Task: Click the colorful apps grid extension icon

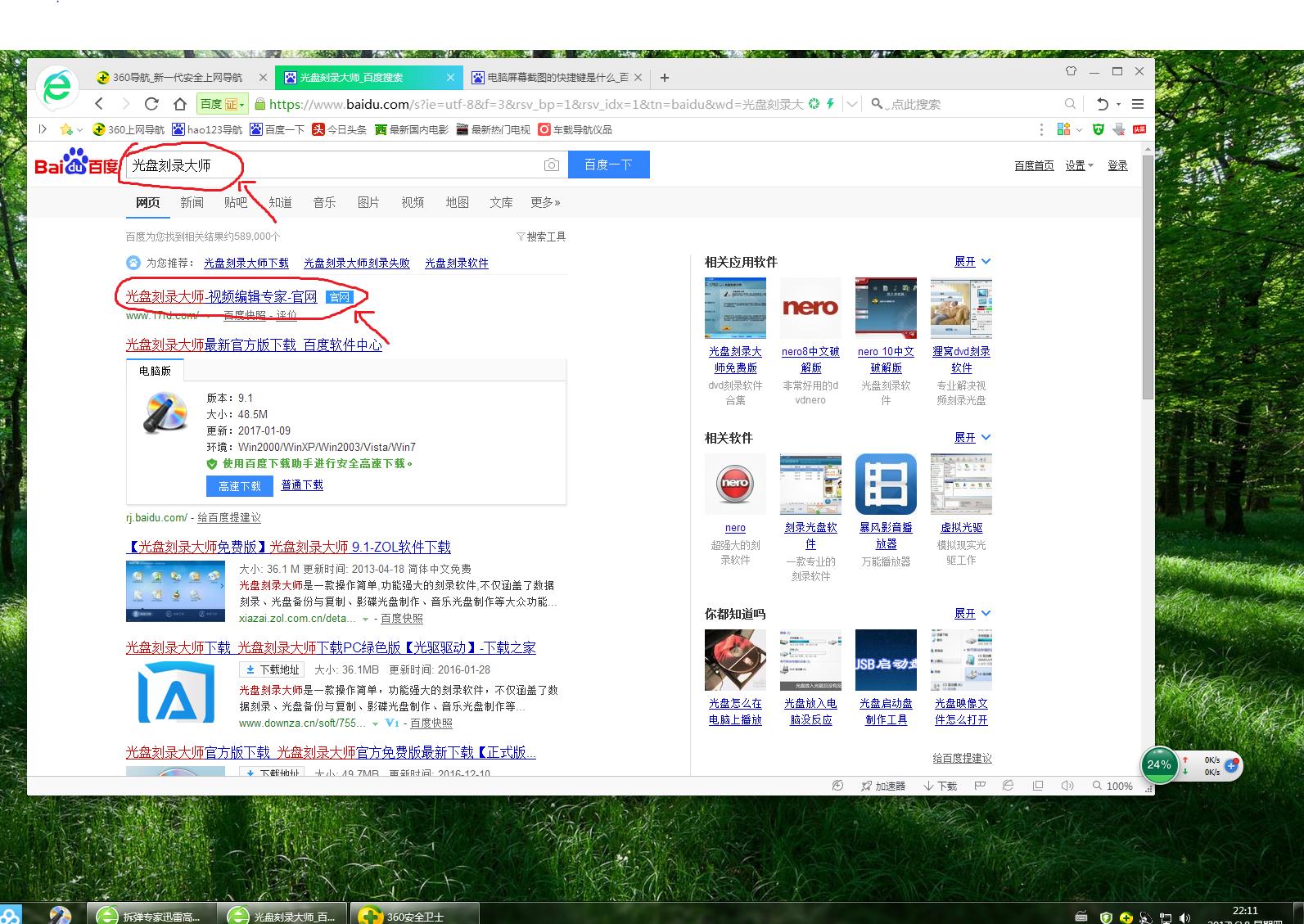Action: pos(1064,129)
